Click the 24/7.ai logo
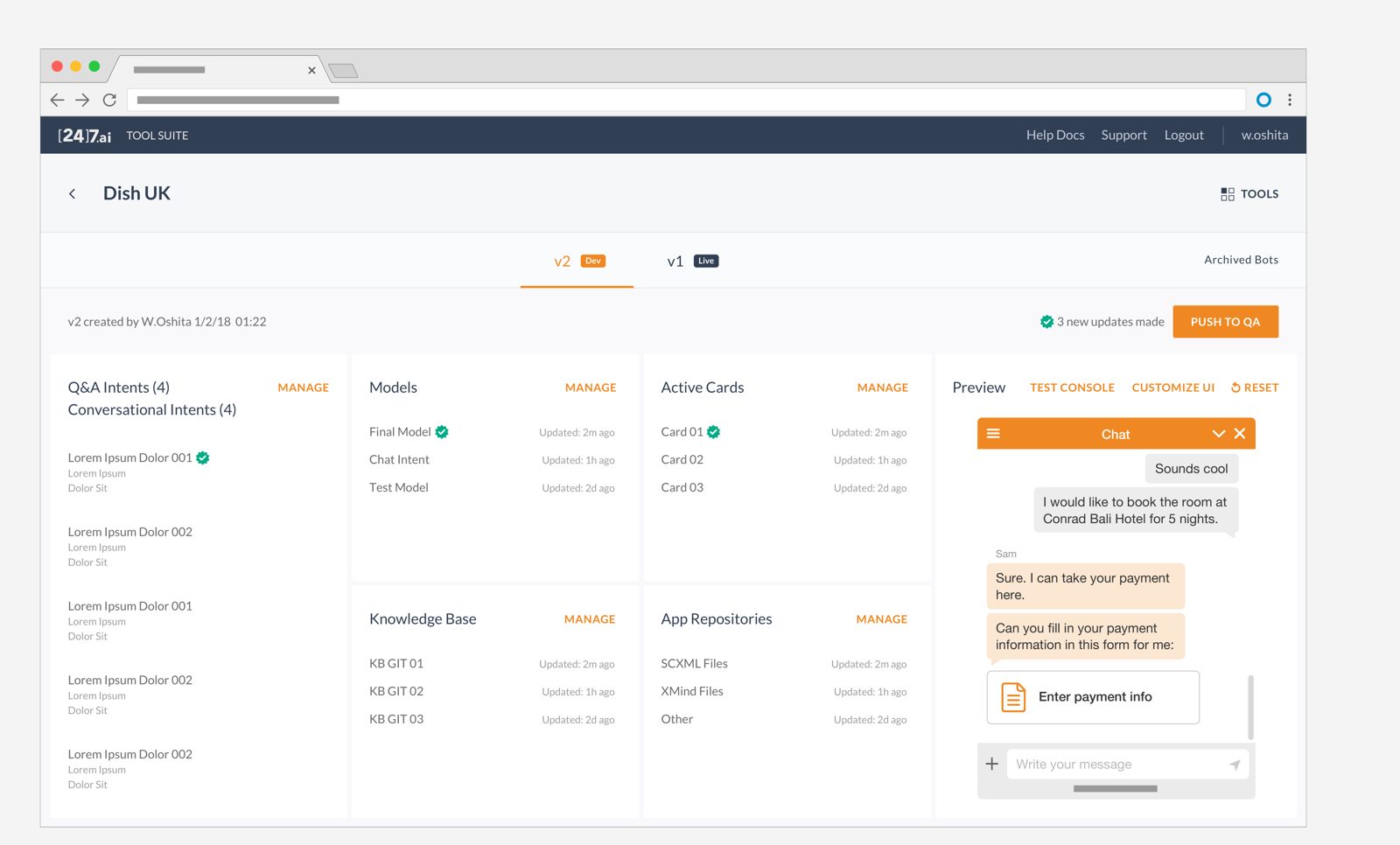 (x=84, y=136)
